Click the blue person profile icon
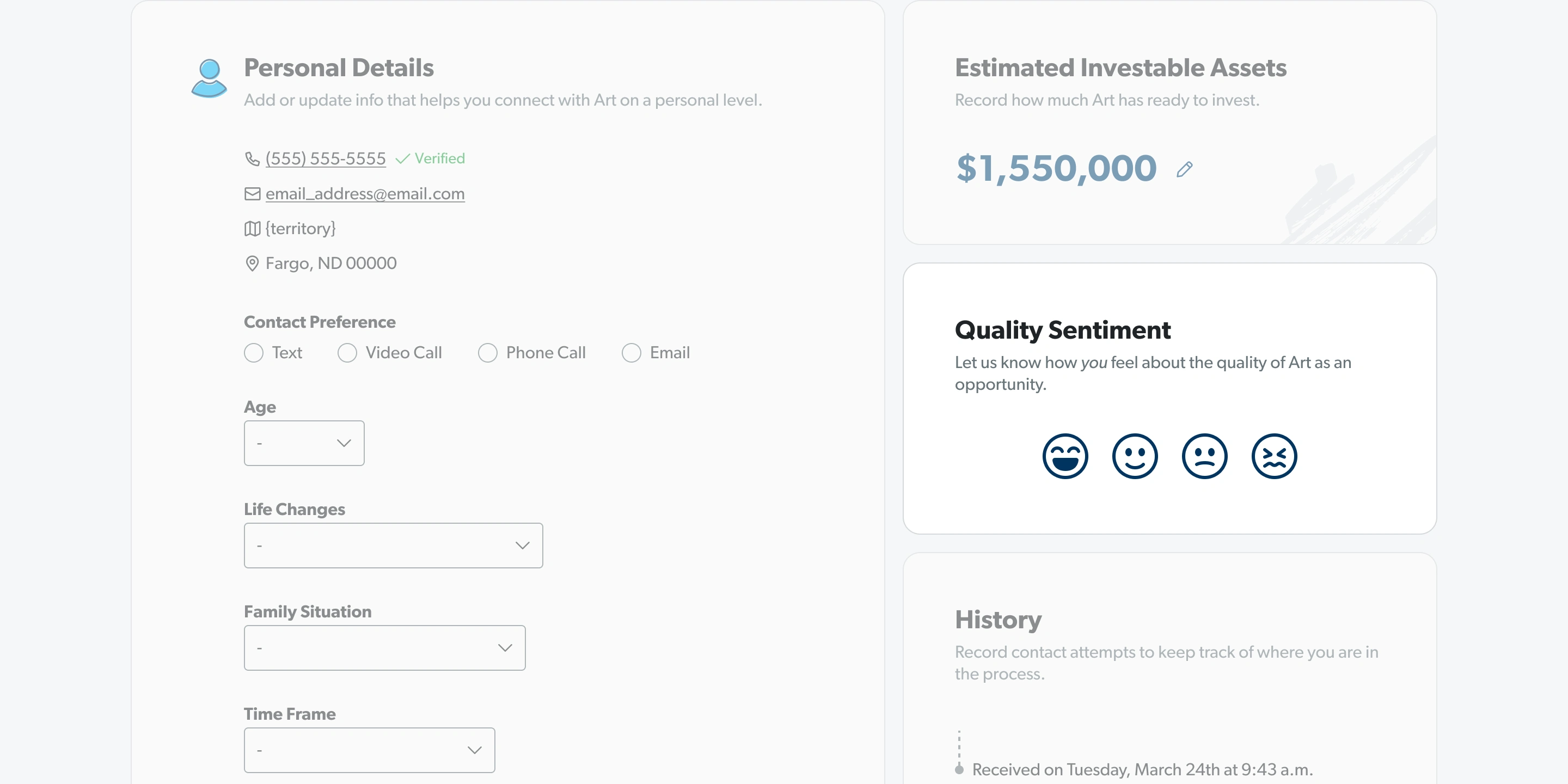1568x784 pixels. 209,78
